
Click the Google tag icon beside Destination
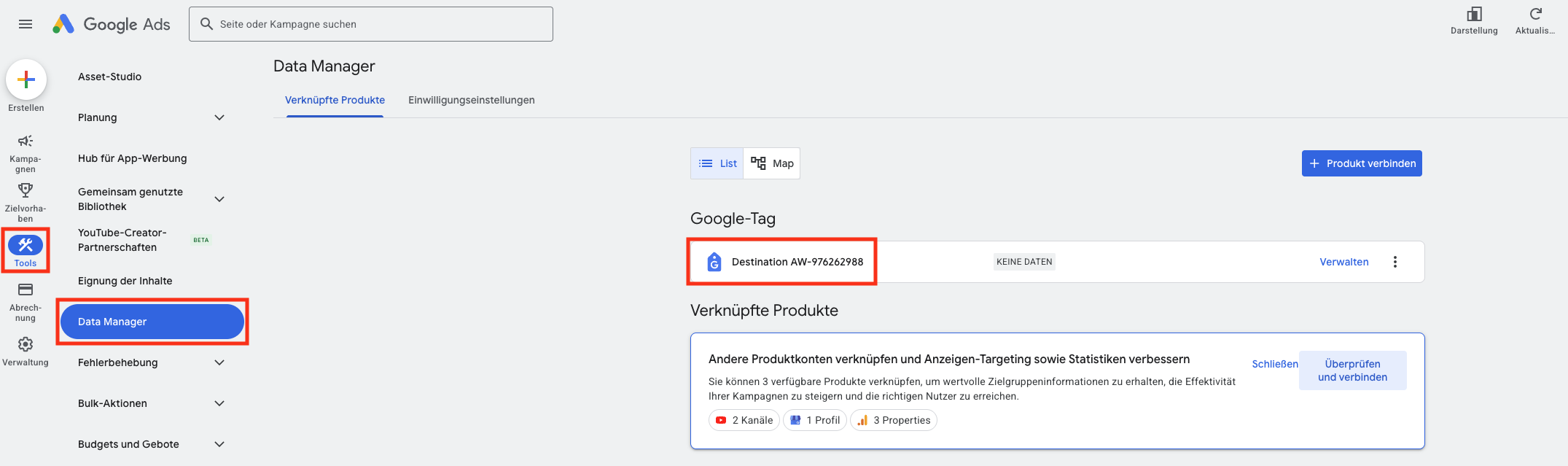point(714,262)
